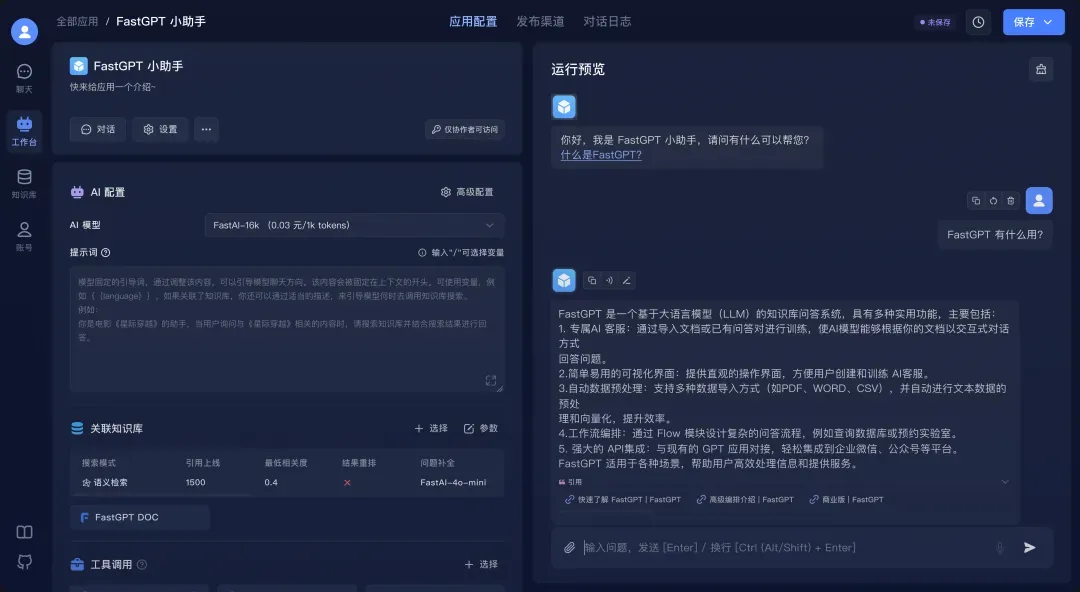Copy the user message FastGPT 有什么用?
This screenshot has width=1080, height=592.
pos(975,201)
